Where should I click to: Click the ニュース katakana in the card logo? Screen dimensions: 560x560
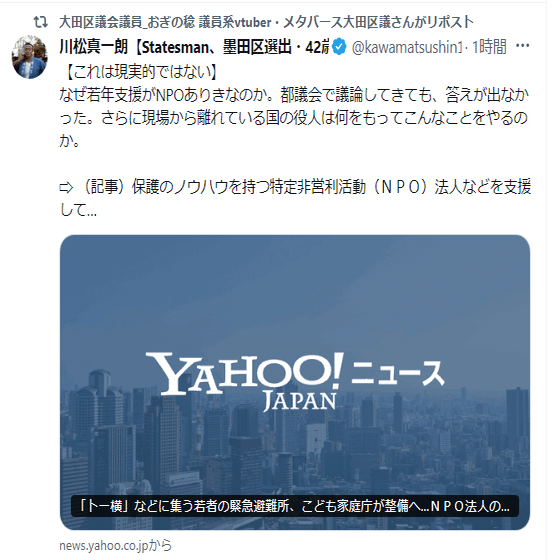point(398,373)
